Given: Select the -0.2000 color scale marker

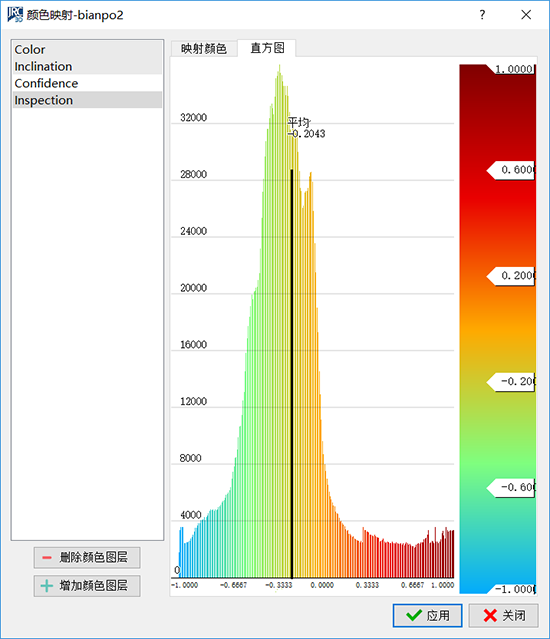Looking at the screenshot, I should 511,382.
